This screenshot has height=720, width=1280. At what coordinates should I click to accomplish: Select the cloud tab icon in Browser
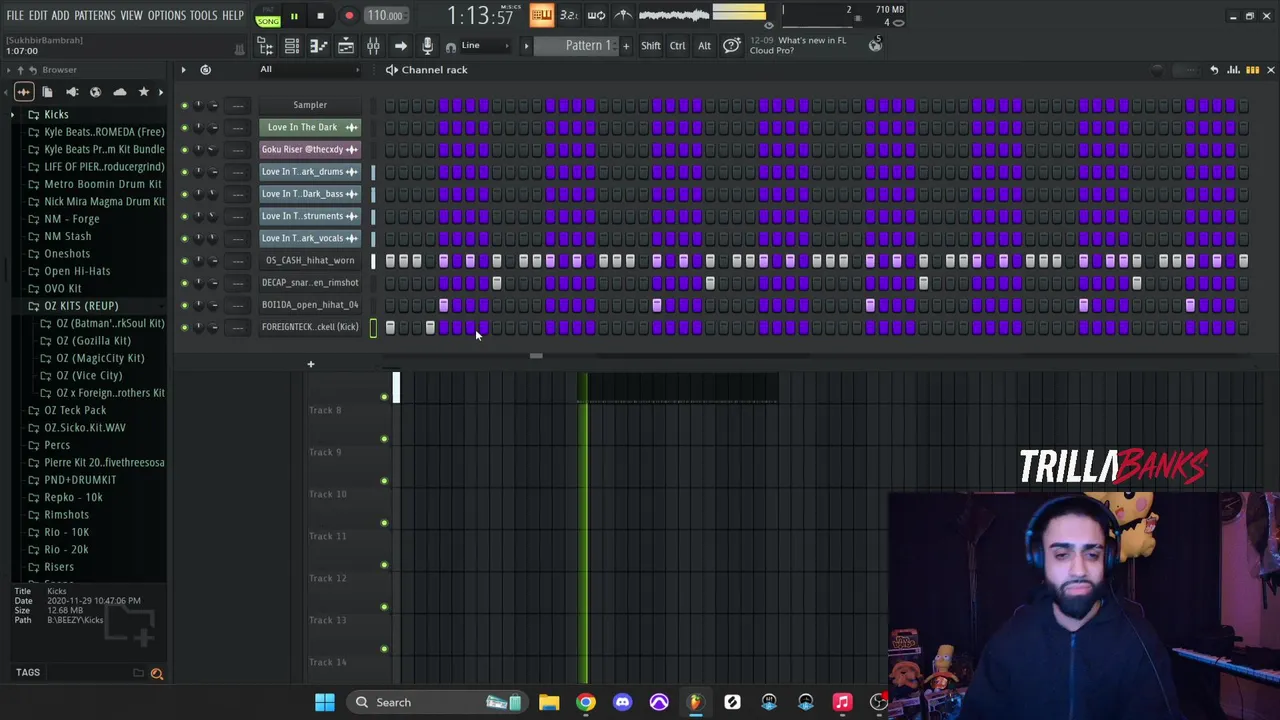click(x=119, y=92)
